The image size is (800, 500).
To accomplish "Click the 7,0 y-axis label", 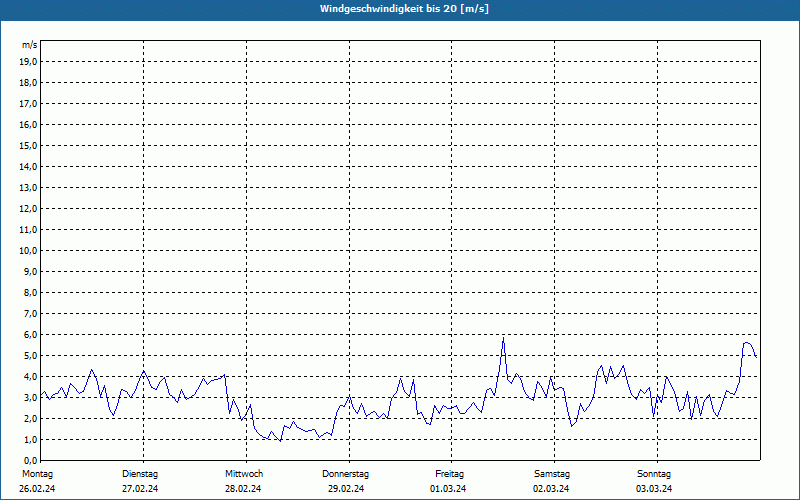I will pos(30,314).
